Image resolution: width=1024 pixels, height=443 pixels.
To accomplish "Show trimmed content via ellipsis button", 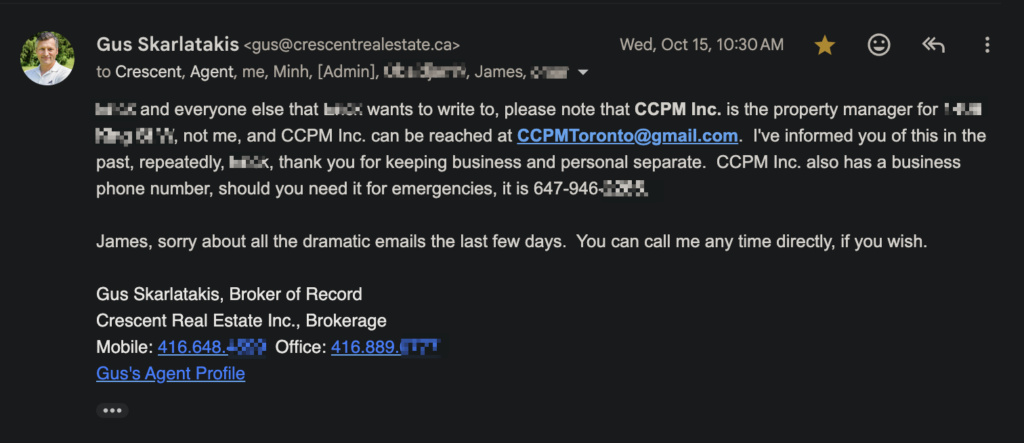I will [112, 410].
